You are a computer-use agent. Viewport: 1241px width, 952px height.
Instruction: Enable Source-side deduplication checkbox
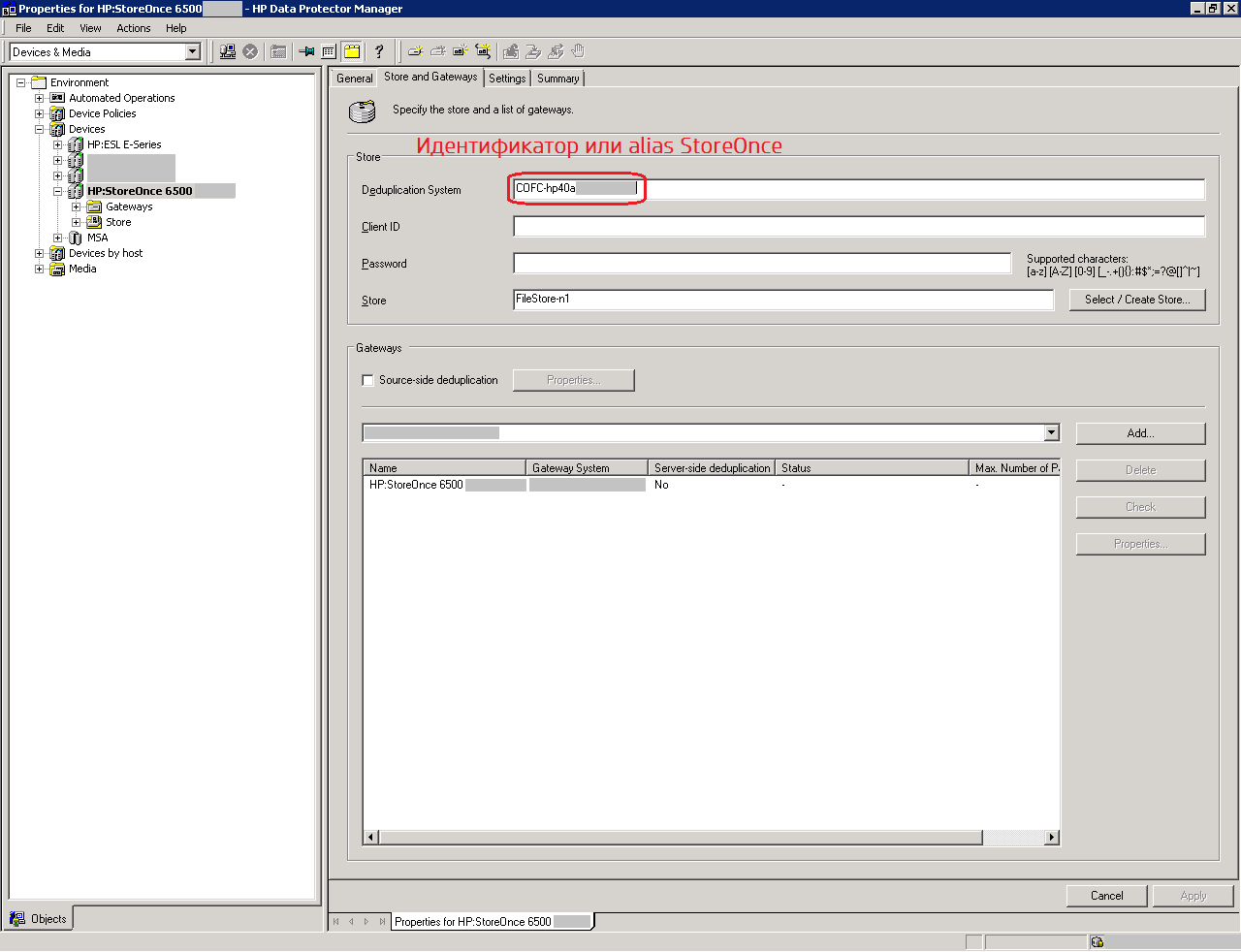[367, 380]
